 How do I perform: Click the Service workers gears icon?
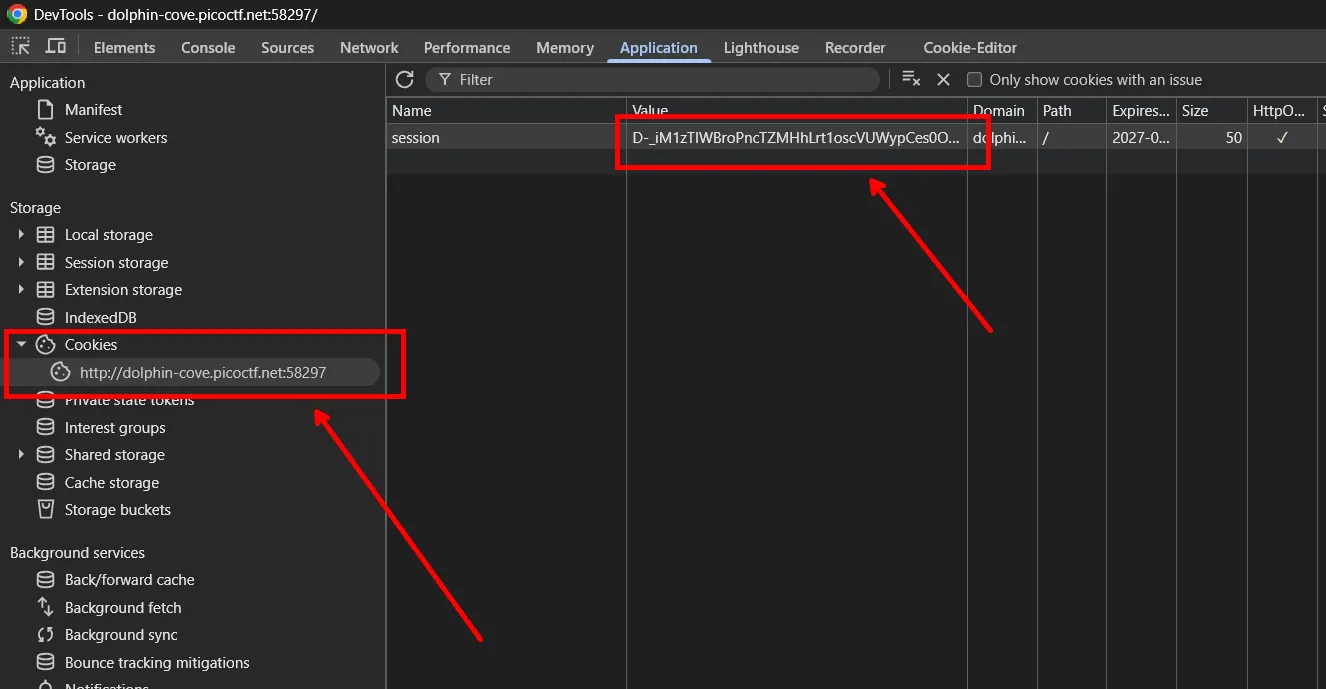(x=46, y=137)
